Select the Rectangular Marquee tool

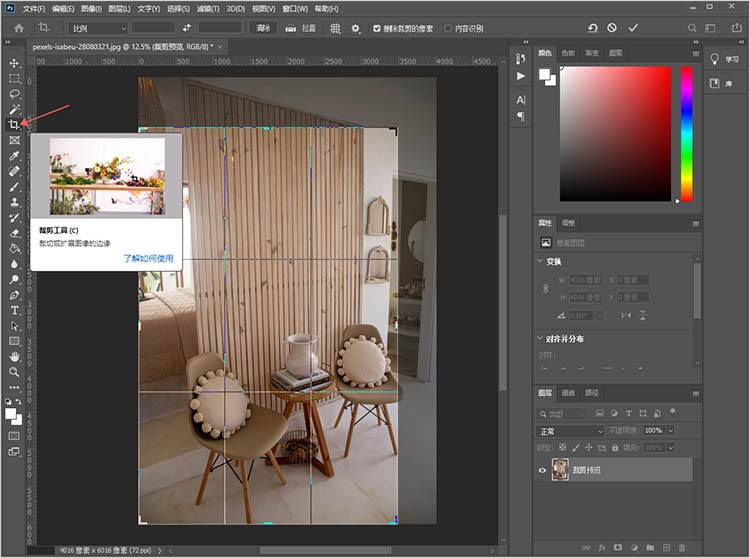[x=14, y=78]
